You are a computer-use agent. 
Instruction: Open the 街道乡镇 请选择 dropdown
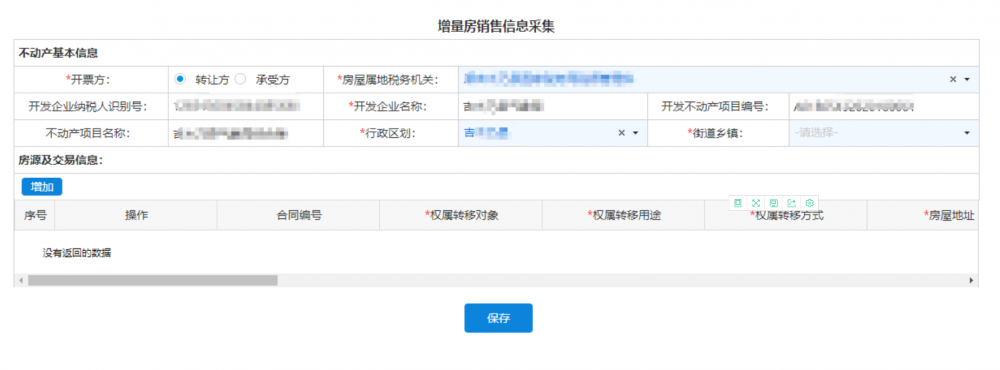pos(883,133)
